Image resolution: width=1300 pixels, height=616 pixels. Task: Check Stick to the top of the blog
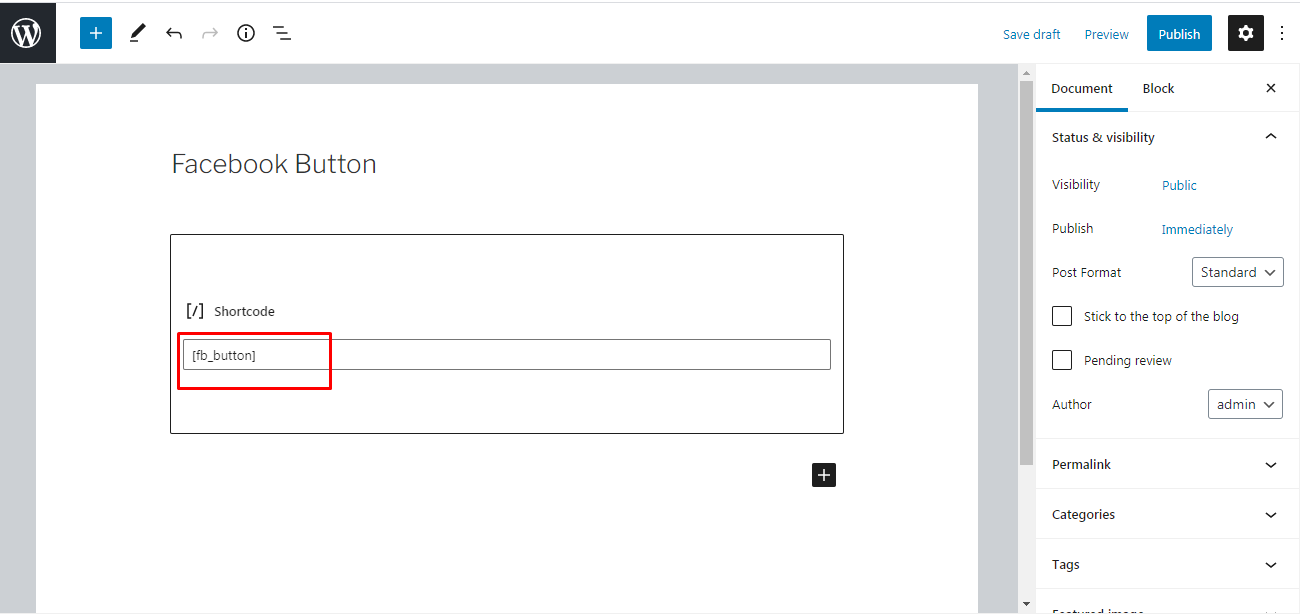[x=1062, y=316]
